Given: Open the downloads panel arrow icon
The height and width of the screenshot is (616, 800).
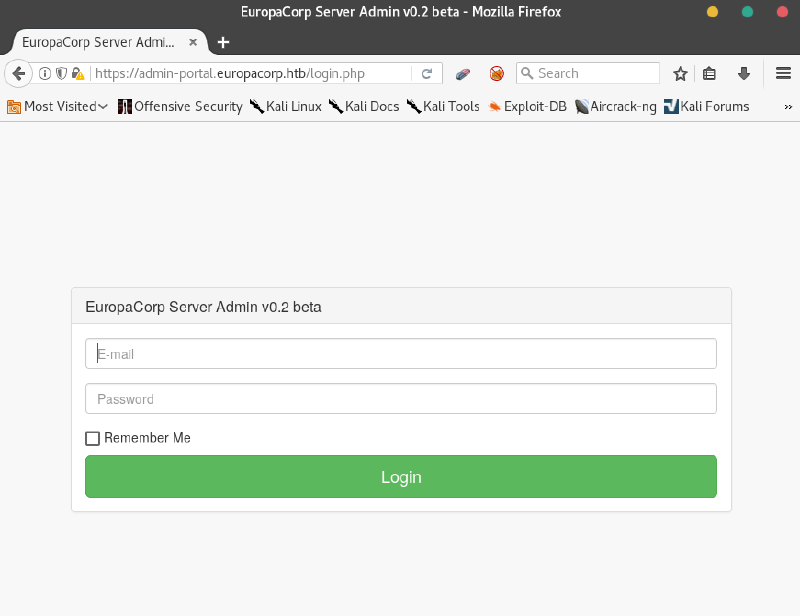Looking at the screenshot, I should point(742,73).
